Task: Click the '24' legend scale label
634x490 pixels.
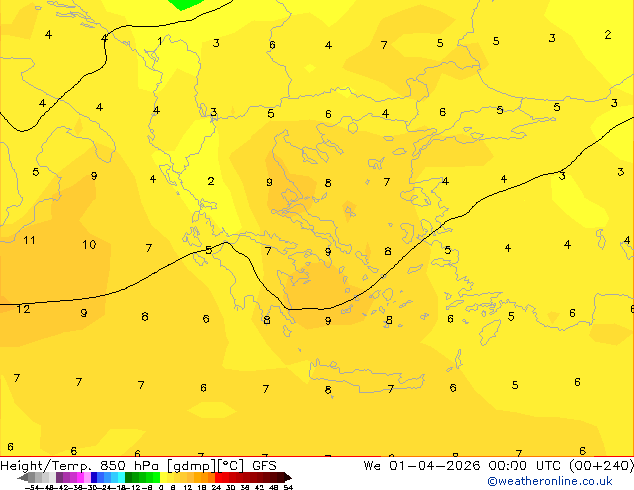Action: pyautogui.click(x=216, y=488)
